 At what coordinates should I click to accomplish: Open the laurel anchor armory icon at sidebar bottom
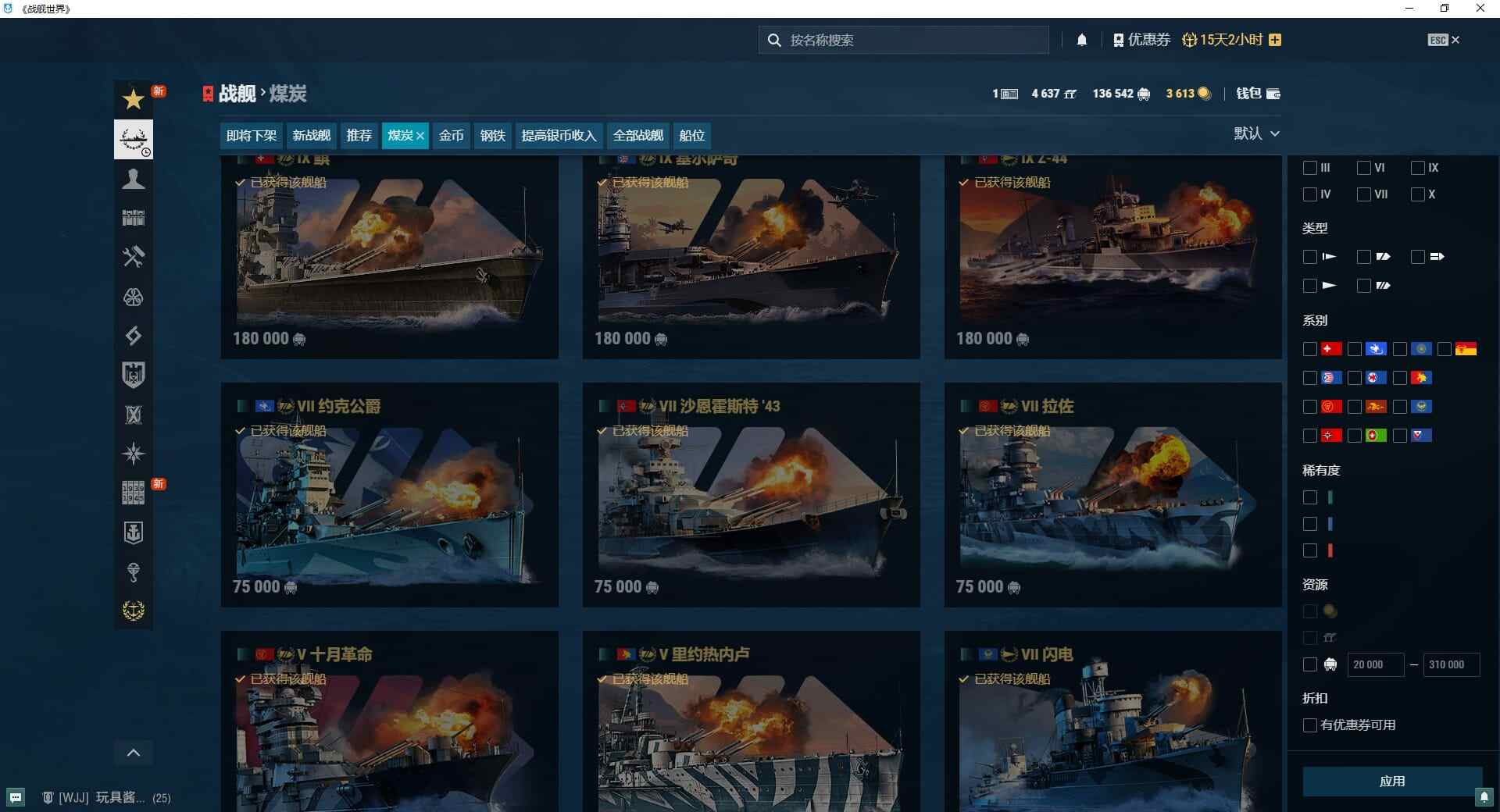point(134,611)
